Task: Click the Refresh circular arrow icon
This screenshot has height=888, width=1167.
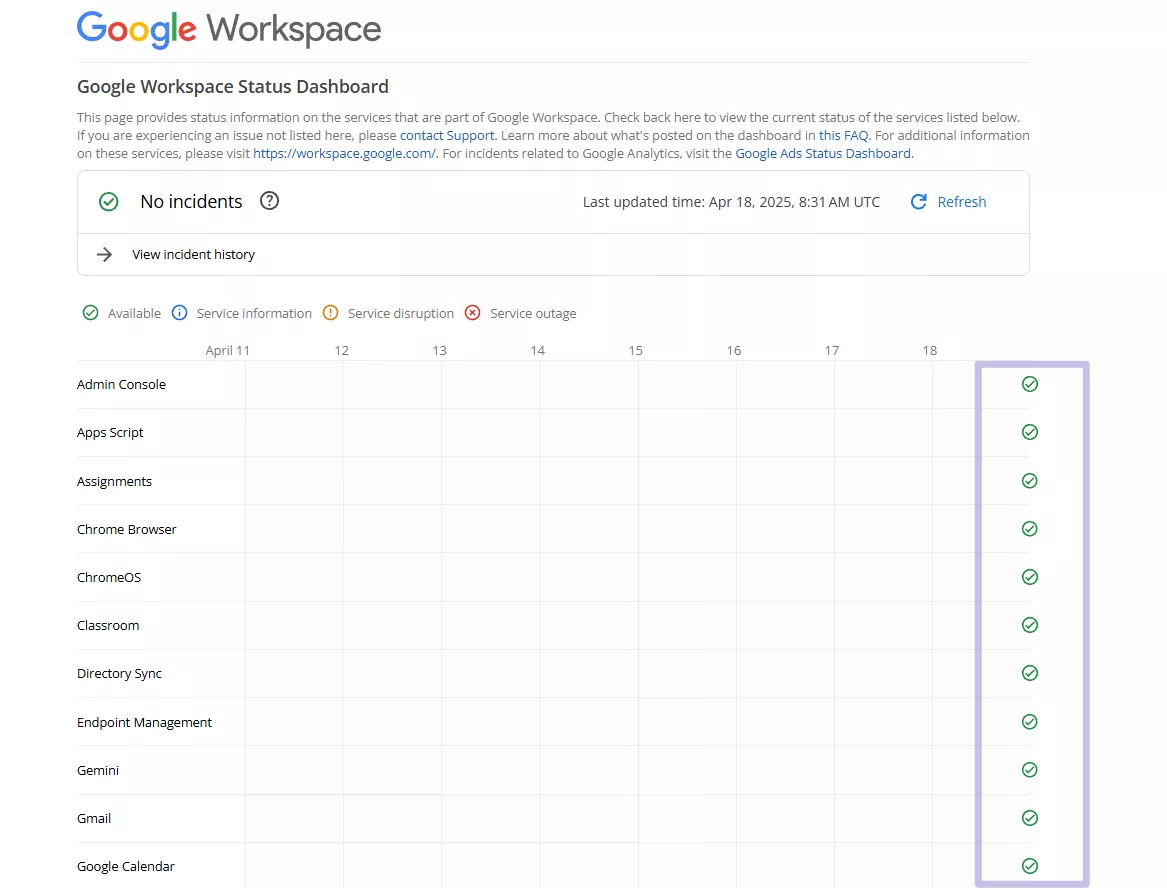Action: click(918, 201)
